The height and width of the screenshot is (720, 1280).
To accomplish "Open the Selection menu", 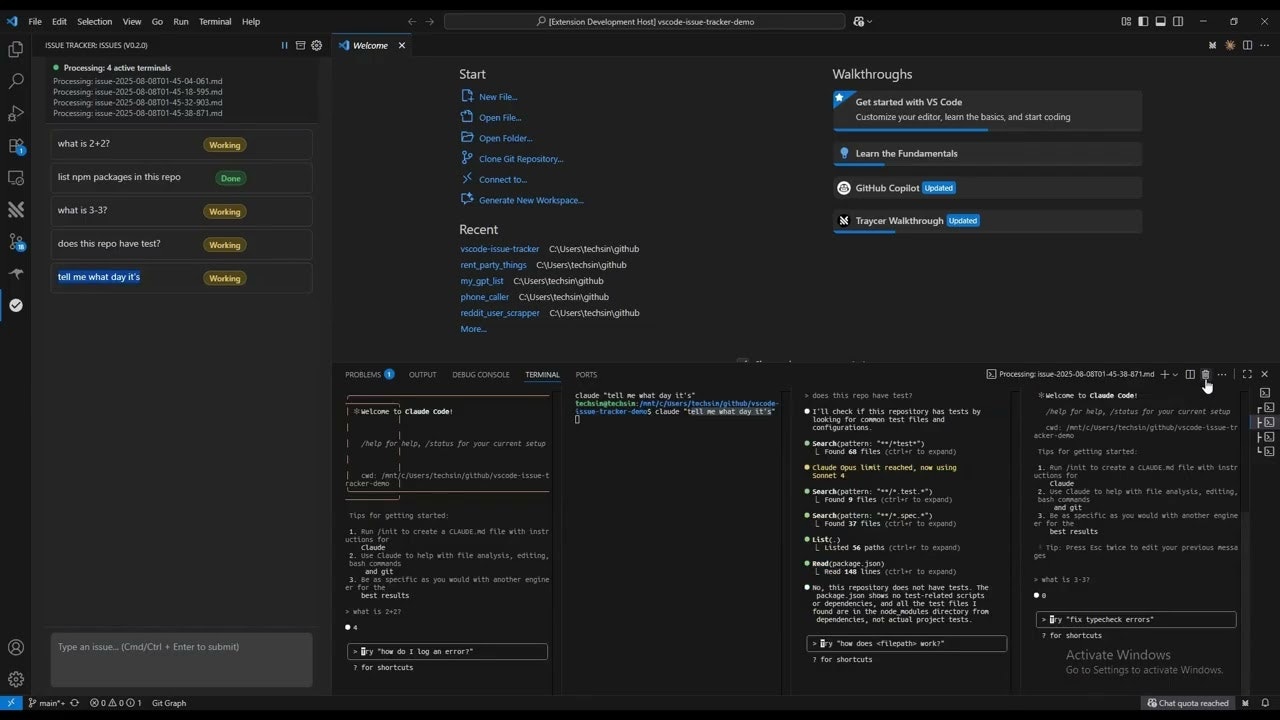I will click(x=94, y=21).
